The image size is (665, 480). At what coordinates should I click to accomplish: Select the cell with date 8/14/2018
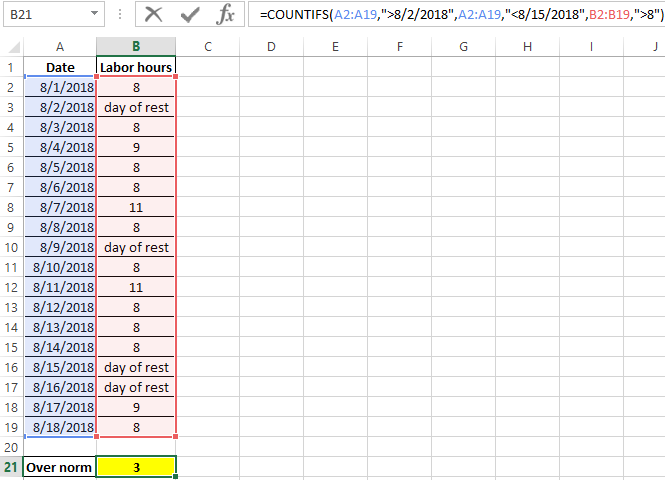tap(60, 347)
